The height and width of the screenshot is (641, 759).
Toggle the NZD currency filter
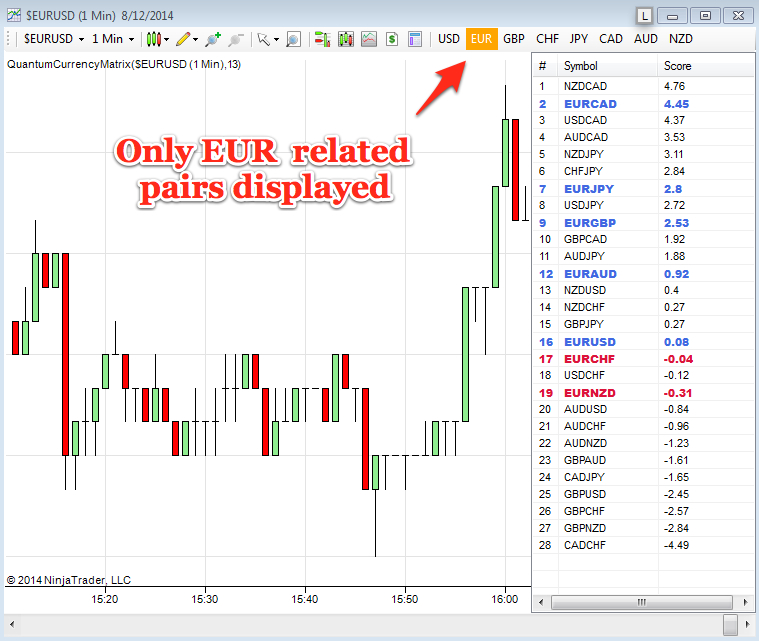pyautogui.click(x=681, y=39)
